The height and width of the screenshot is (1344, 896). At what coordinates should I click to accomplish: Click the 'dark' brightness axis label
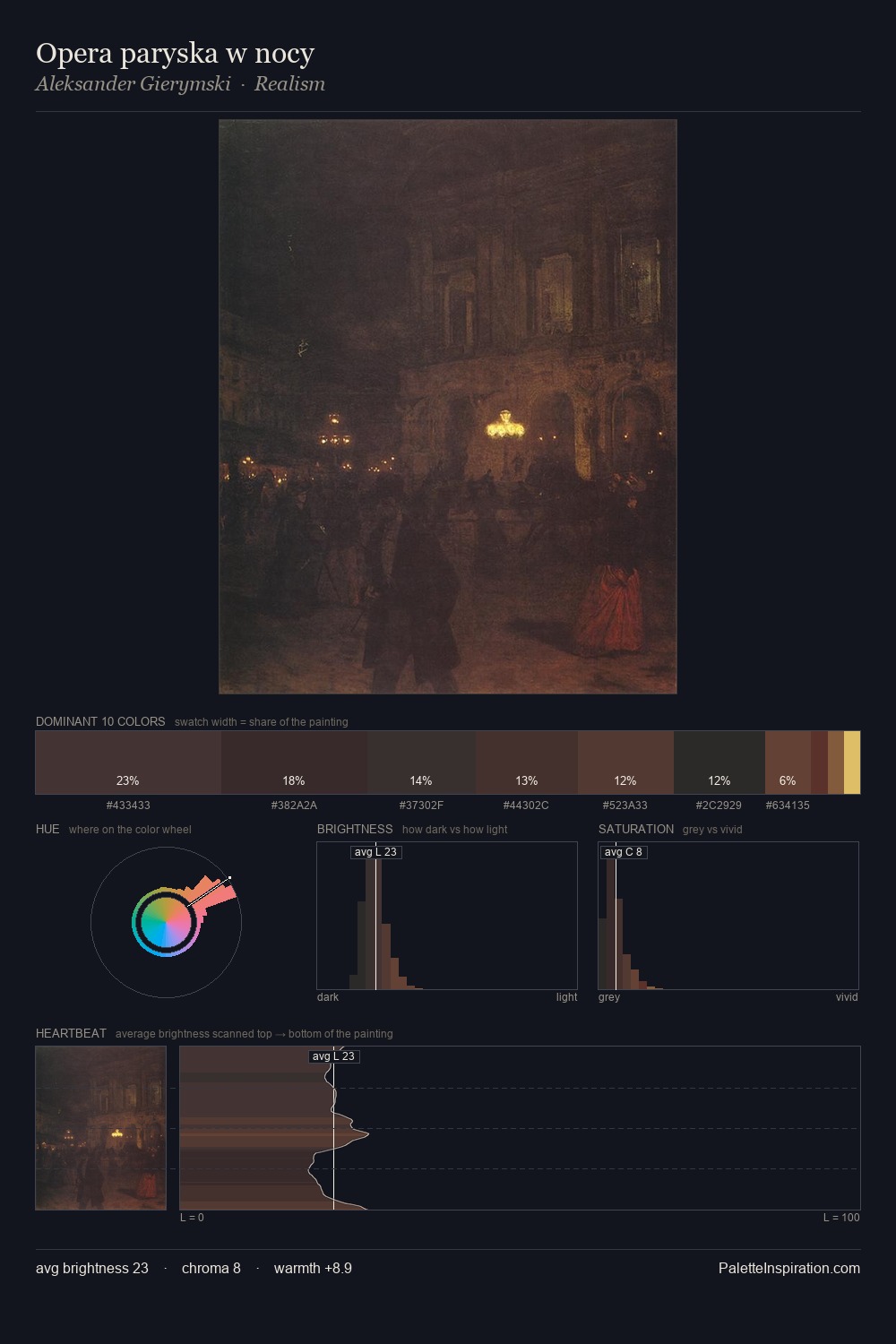(x=328, y=997)
